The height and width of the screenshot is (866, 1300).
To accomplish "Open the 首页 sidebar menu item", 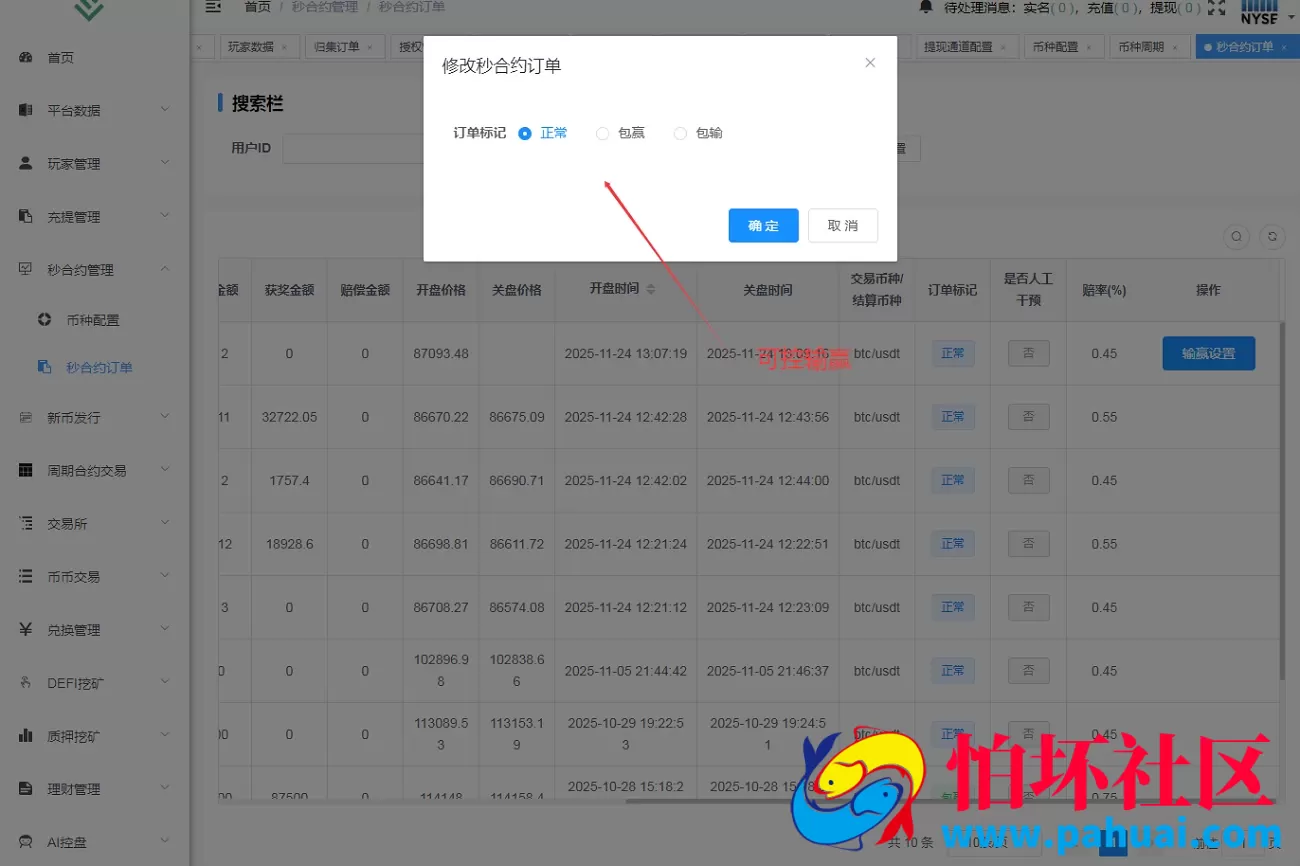I will [x=95, y=57].
